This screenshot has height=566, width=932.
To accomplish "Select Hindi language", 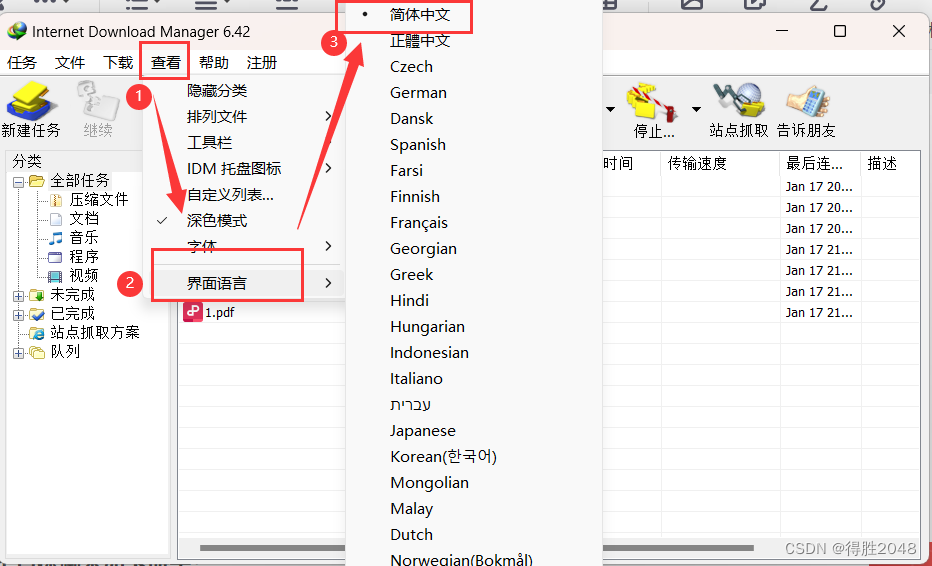I will click(410, 301).
